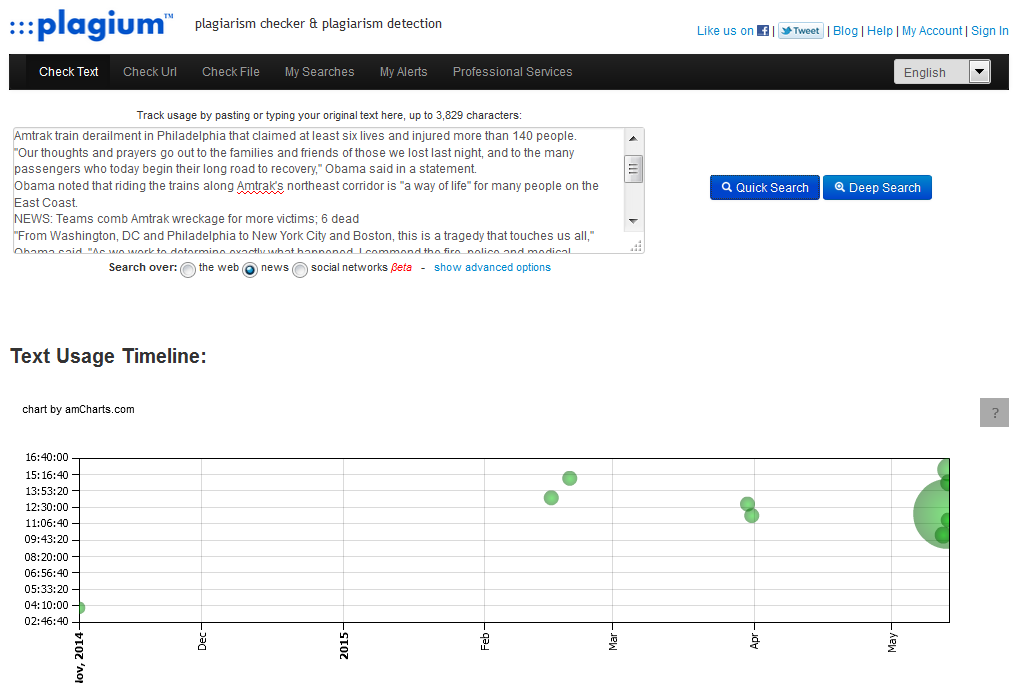Viewport: 1024px width, 683px height.
Task: Open the Blog link
Action: click(845, 31)
